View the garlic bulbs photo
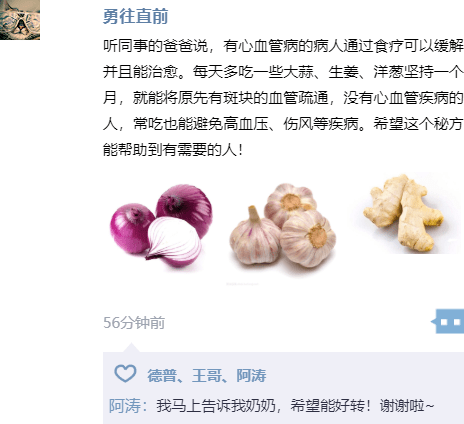 283,227
